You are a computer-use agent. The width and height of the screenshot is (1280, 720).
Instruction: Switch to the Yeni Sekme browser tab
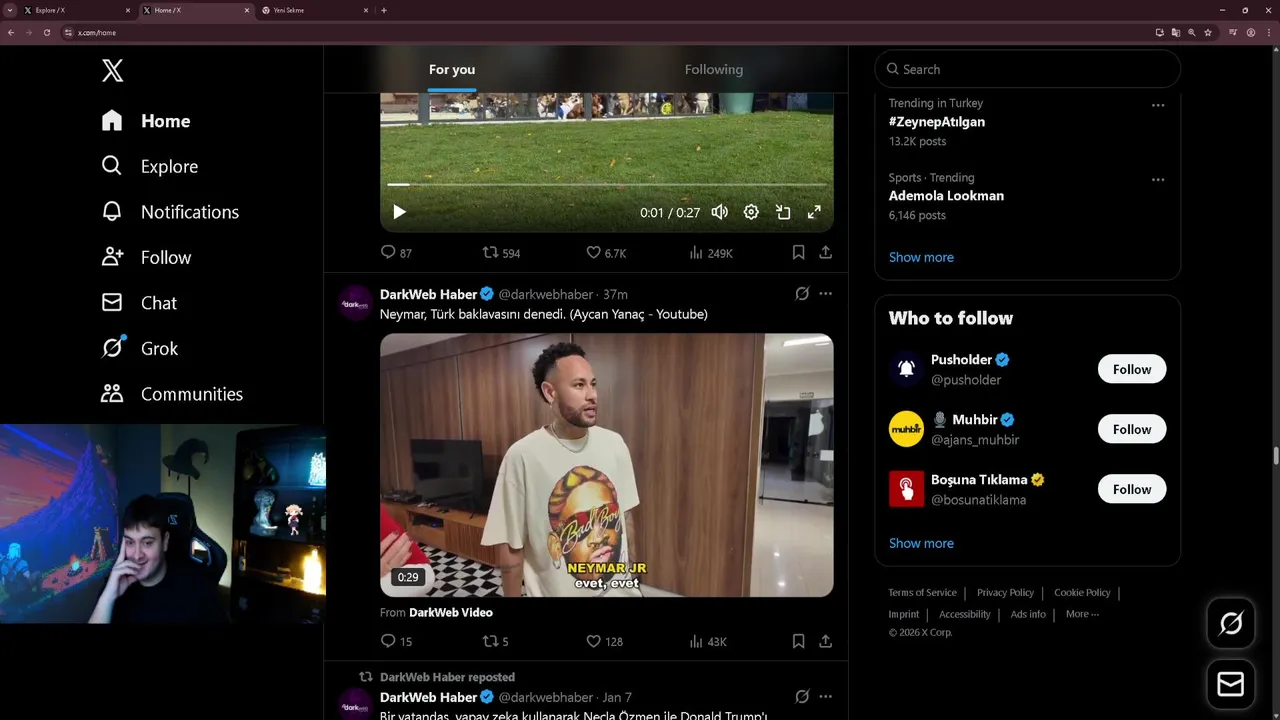(315, 10)
